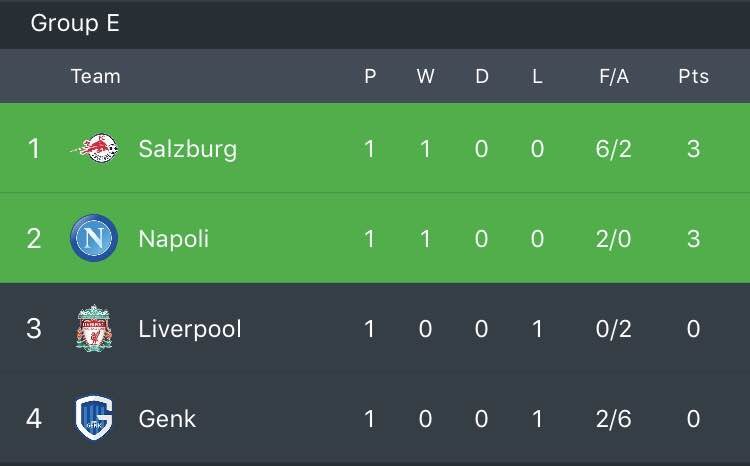Viewport: 750px width, 466px height.
Task: Click the Liverpool club crest icon
Action: pos(94,328)
